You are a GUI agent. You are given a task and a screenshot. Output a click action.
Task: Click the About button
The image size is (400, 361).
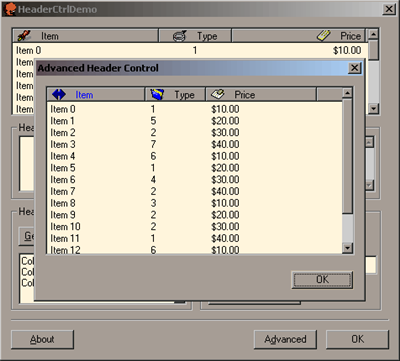click(x=42, y=339)
